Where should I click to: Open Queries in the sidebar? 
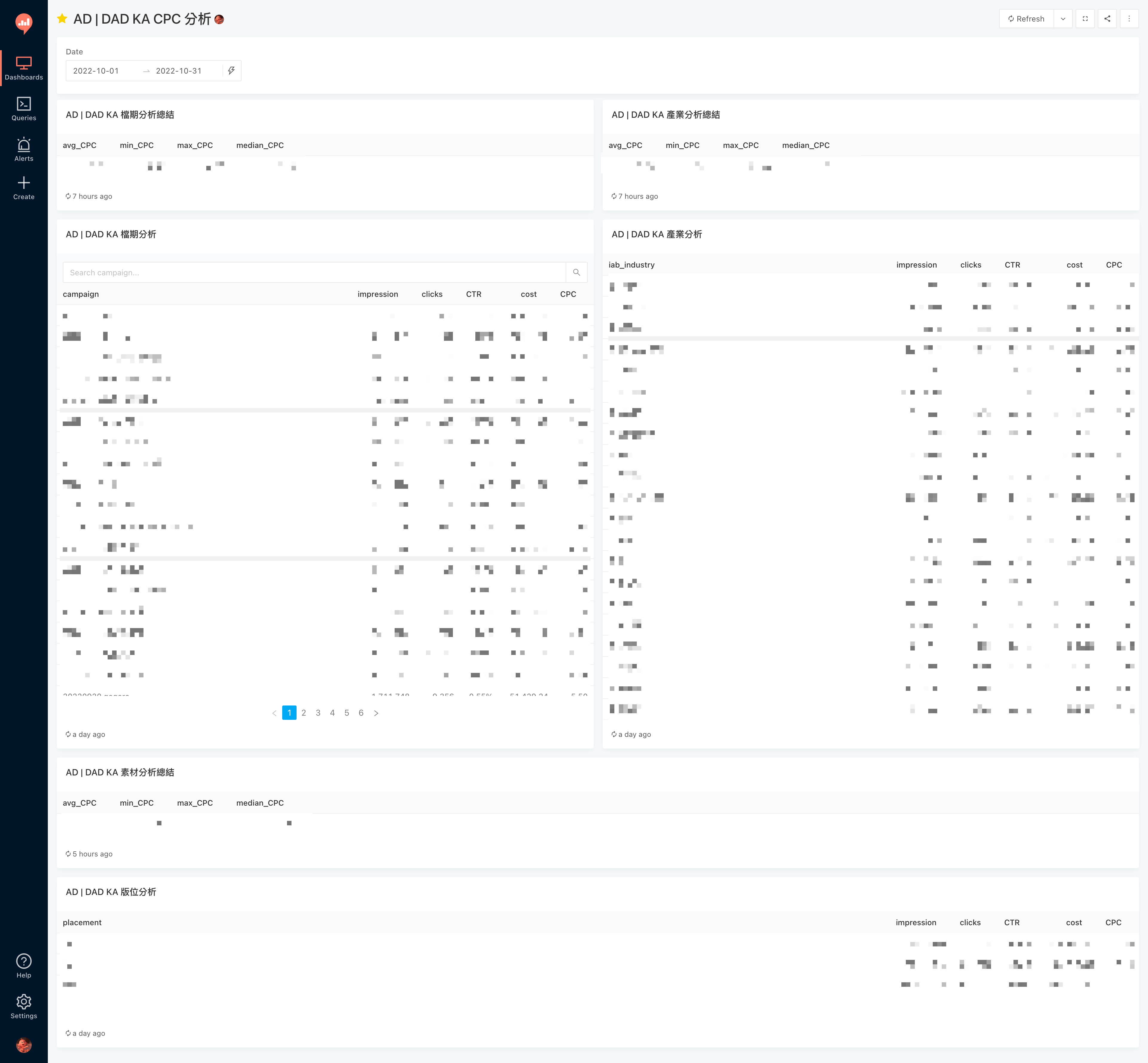click(x=24, y=109)
